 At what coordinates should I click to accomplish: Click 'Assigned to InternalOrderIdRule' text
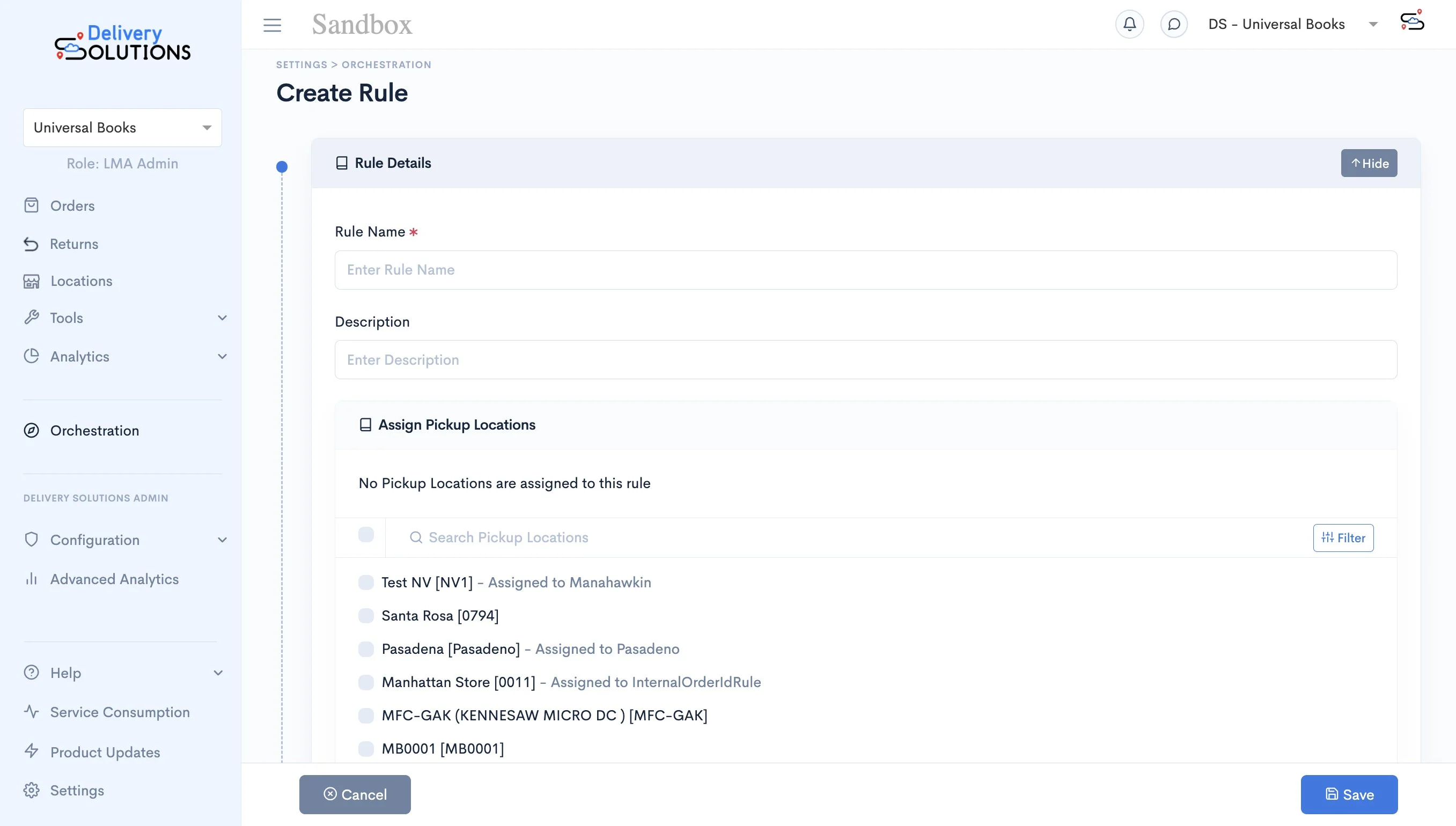(x=656, y=682)
